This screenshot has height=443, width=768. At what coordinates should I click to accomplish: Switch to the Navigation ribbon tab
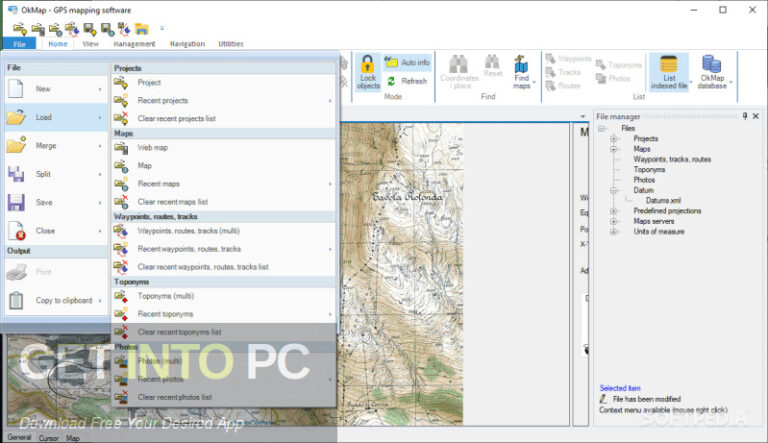(187, 44)
